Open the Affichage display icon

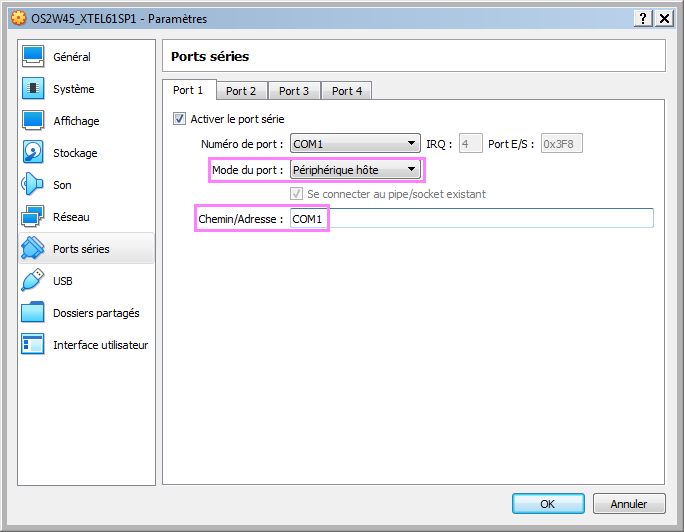pos(33,121)
